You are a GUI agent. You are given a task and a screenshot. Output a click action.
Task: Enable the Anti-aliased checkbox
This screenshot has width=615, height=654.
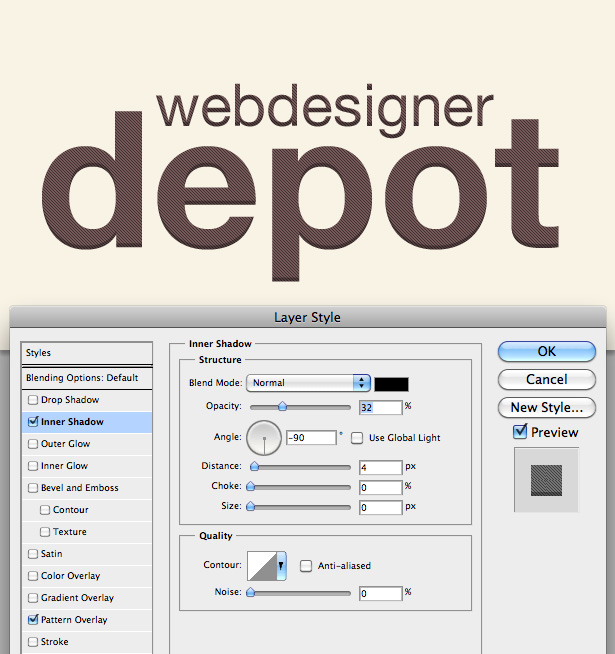tap(306, 566)
